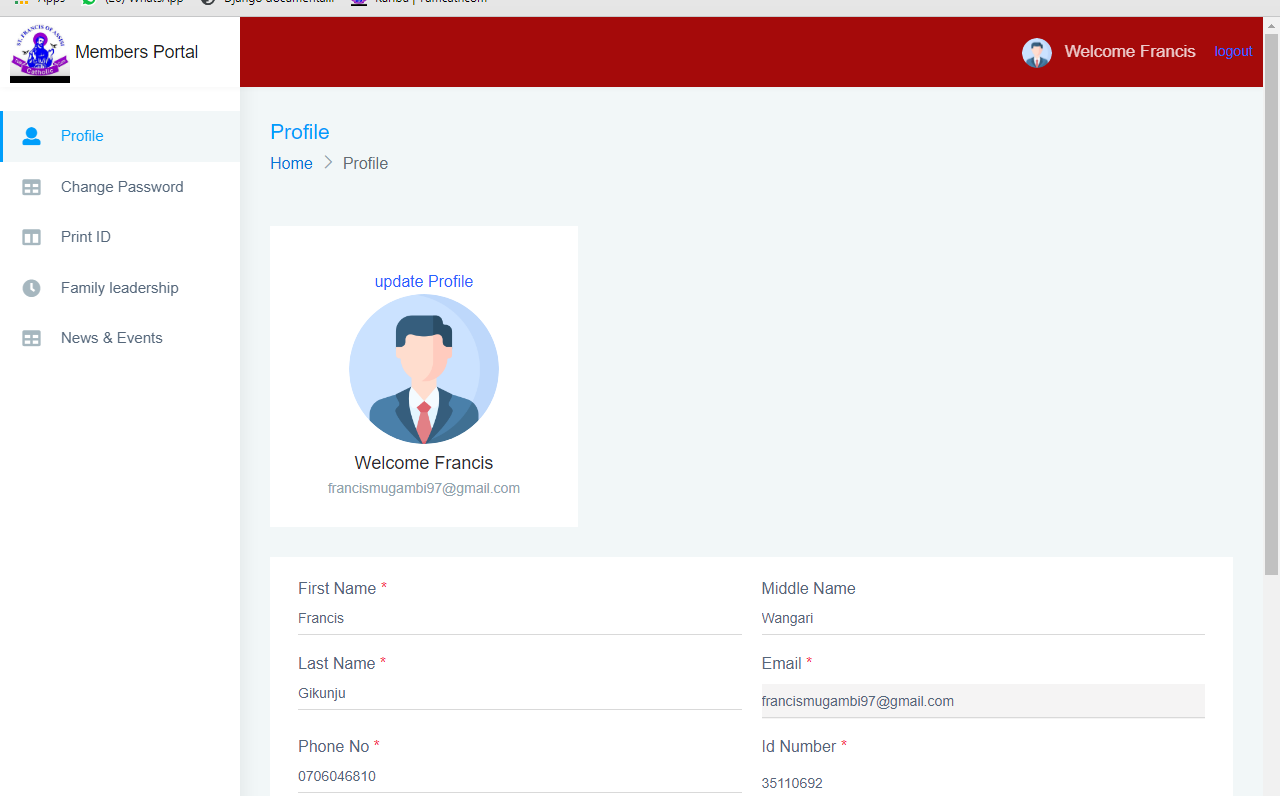Click the First Name input field

[519, 619]
